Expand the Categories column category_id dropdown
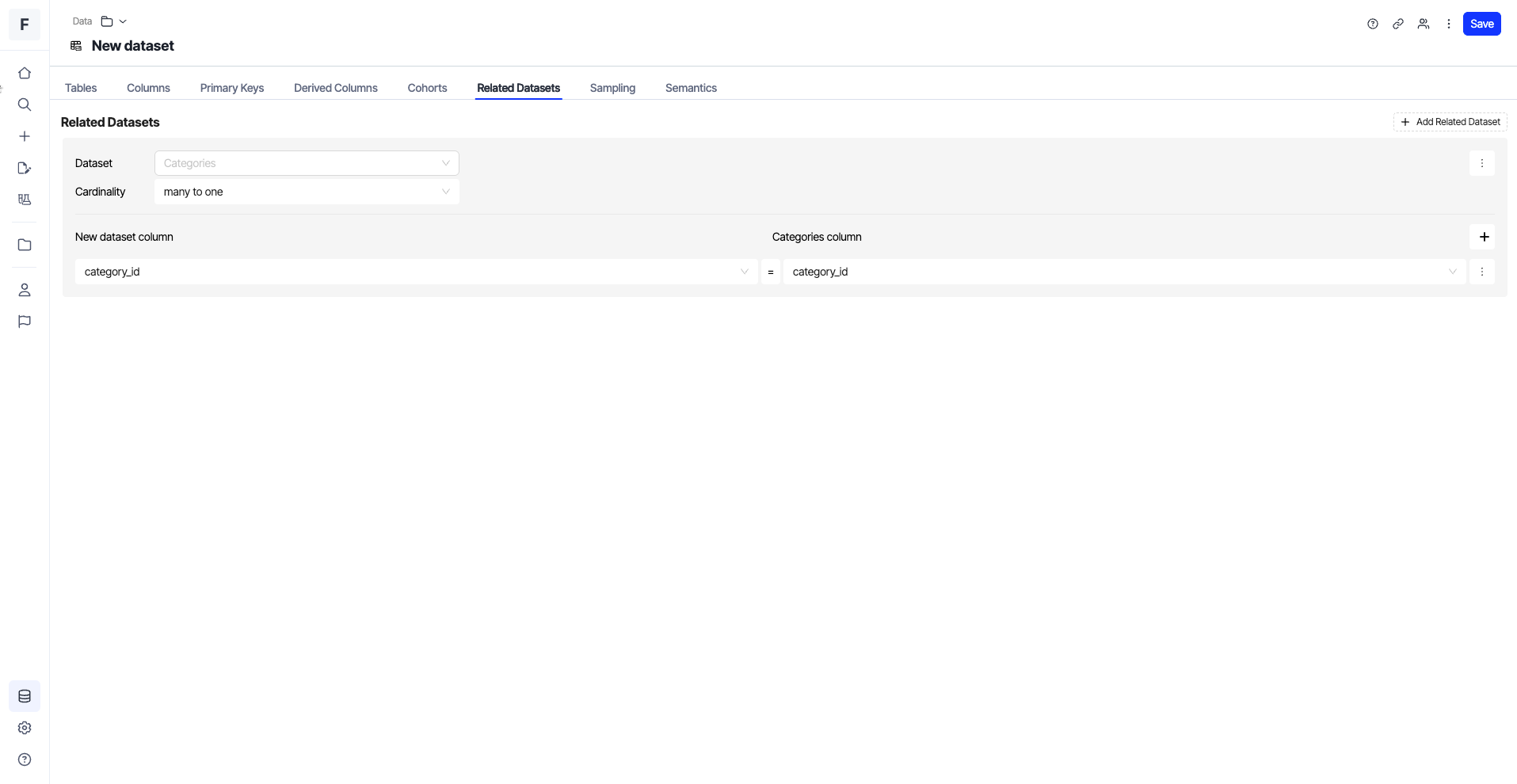Viewport: 1517px width, 784px height. (x=1123, y=272)
